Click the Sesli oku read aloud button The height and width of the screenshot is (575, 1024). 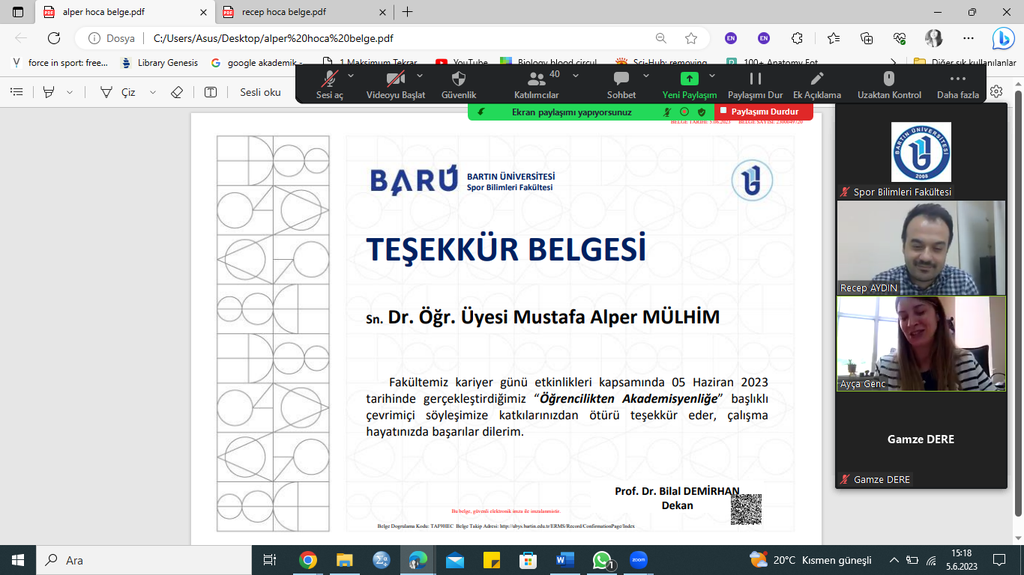tap(260, 92)
